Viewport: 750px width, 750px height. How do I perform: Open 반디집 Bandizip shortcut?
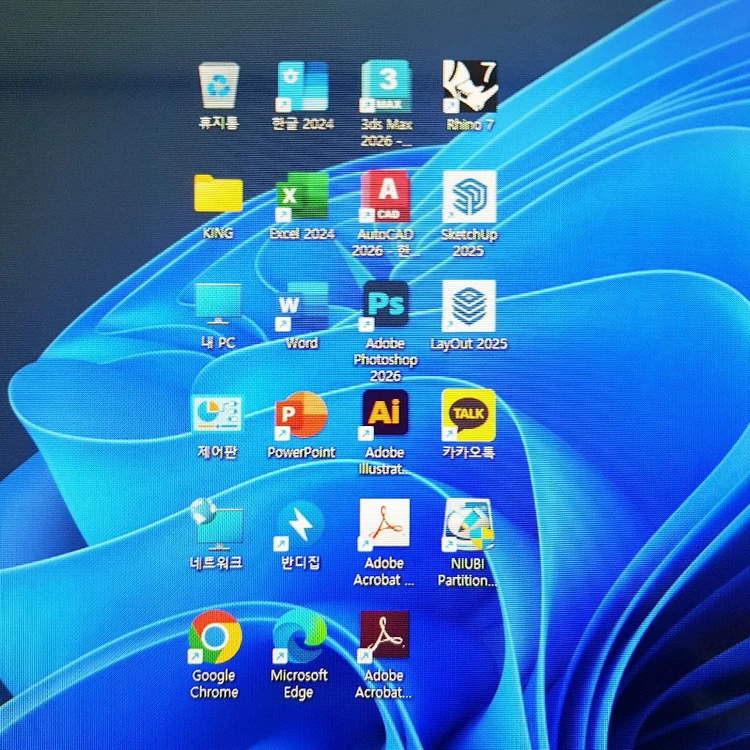click(x=300, y=525)
